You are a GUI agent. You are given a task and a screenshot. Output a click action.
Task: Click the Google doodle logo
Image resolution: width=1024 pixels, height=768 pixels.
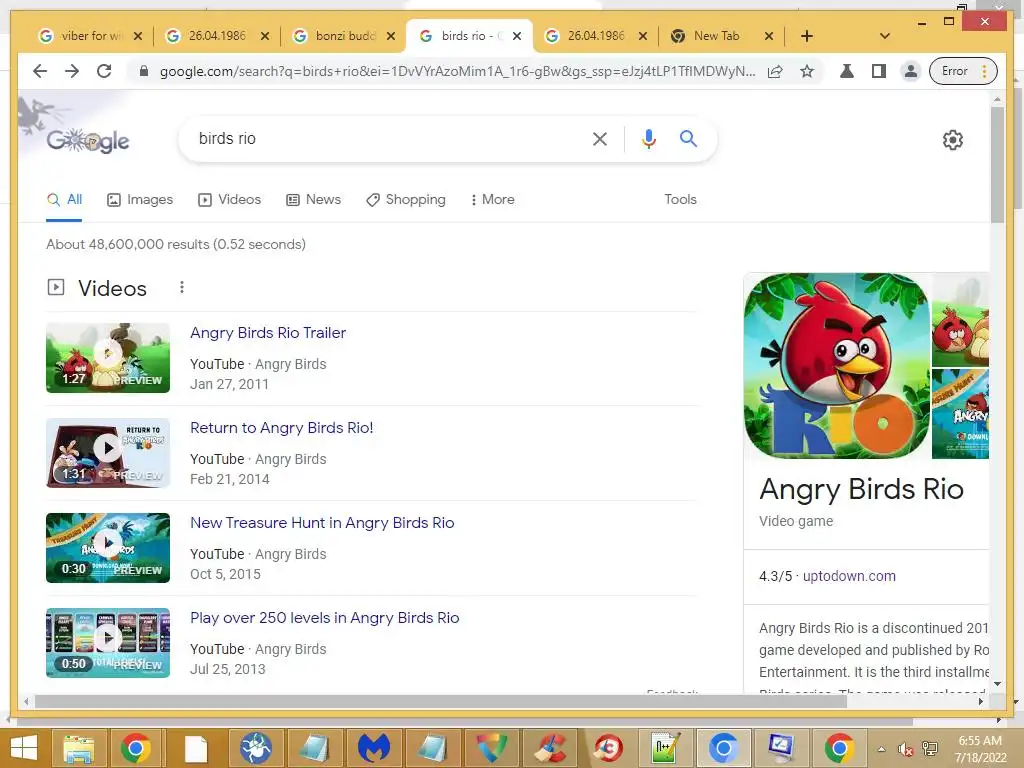[88, 140]
